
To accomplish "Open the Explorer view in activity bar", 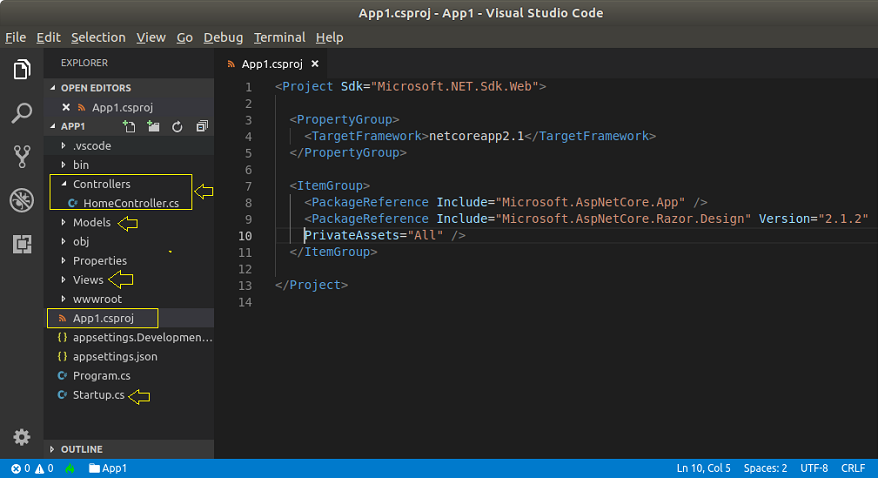I will click(22, 69).
